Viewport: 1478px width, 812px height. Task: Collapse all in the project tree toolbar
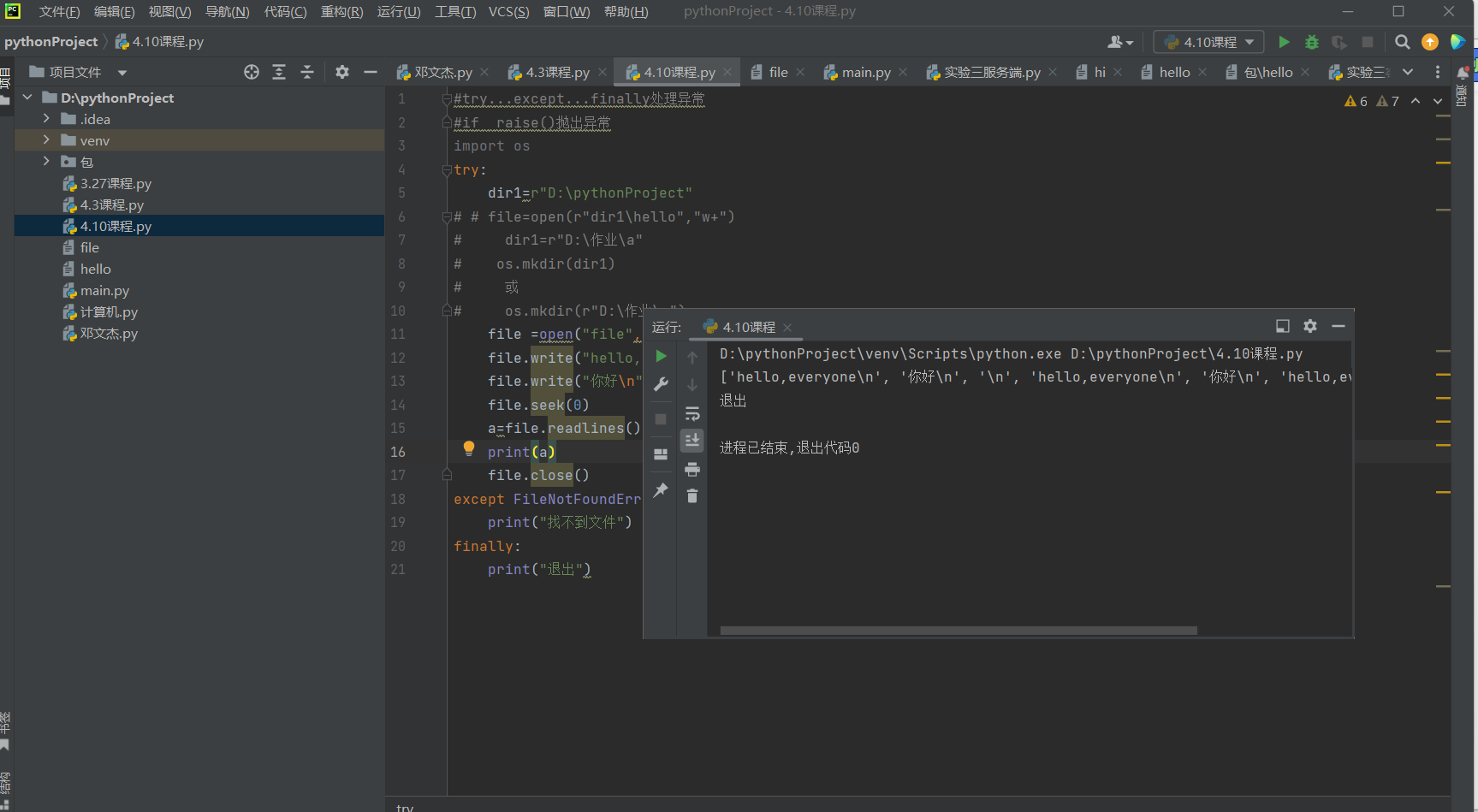click(x=307, y=73)
